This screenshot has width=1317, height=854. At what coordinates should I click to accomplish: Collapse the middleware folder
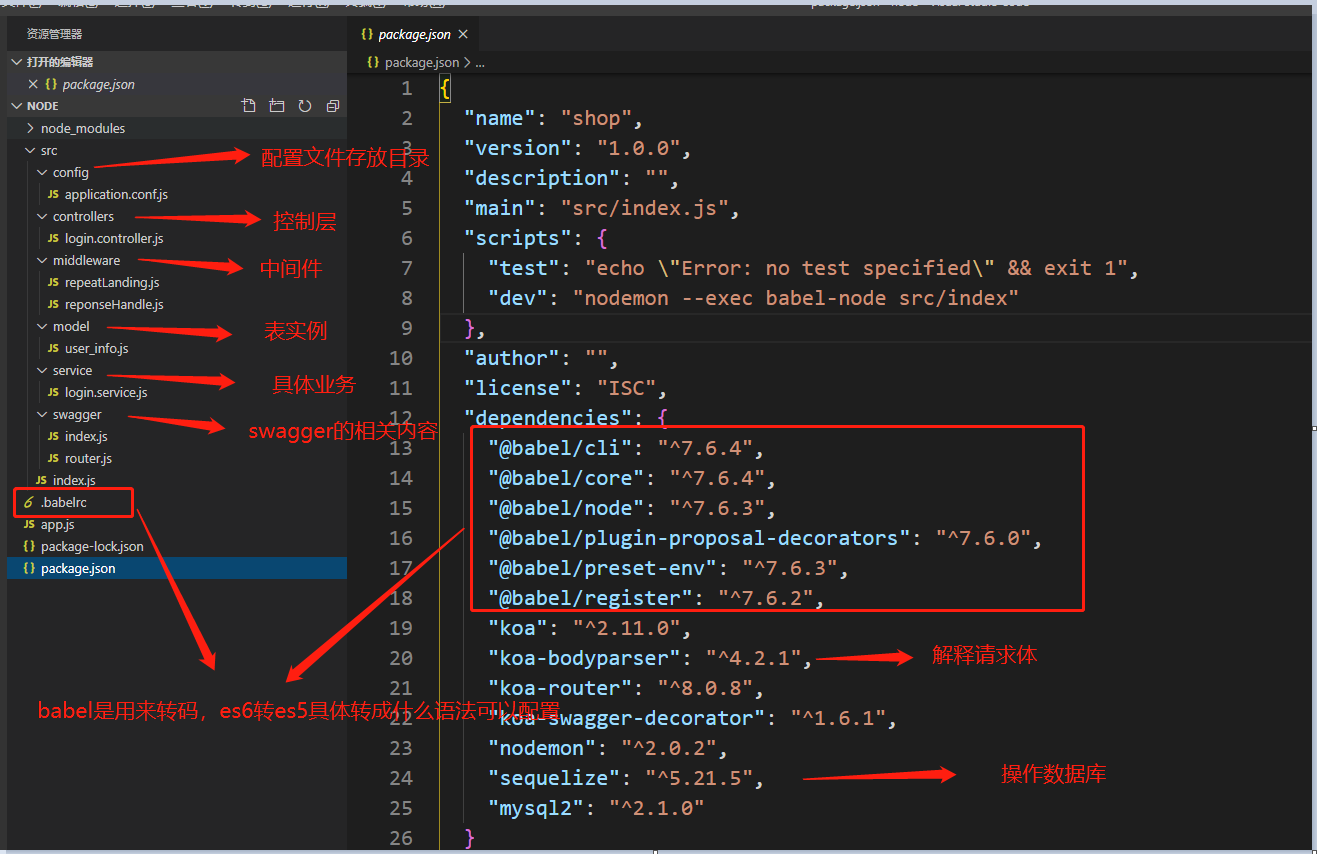click(x=43, y=260)
